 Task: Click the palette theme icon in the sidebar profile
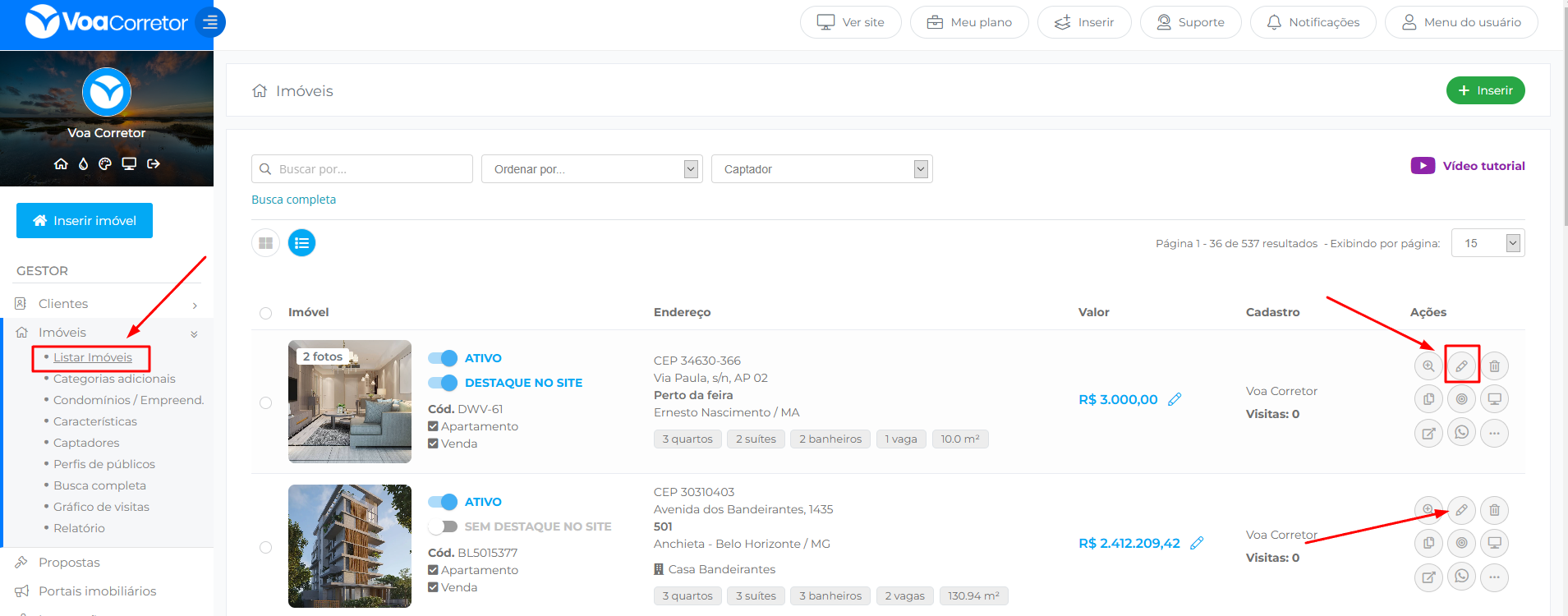point(105,163)
